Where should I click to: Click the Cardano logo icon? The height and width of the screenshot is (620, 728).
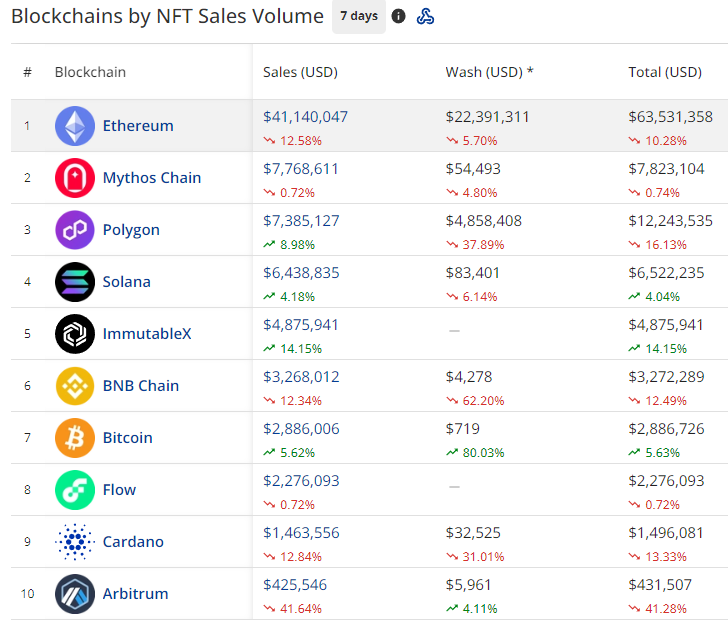point(75,542)
